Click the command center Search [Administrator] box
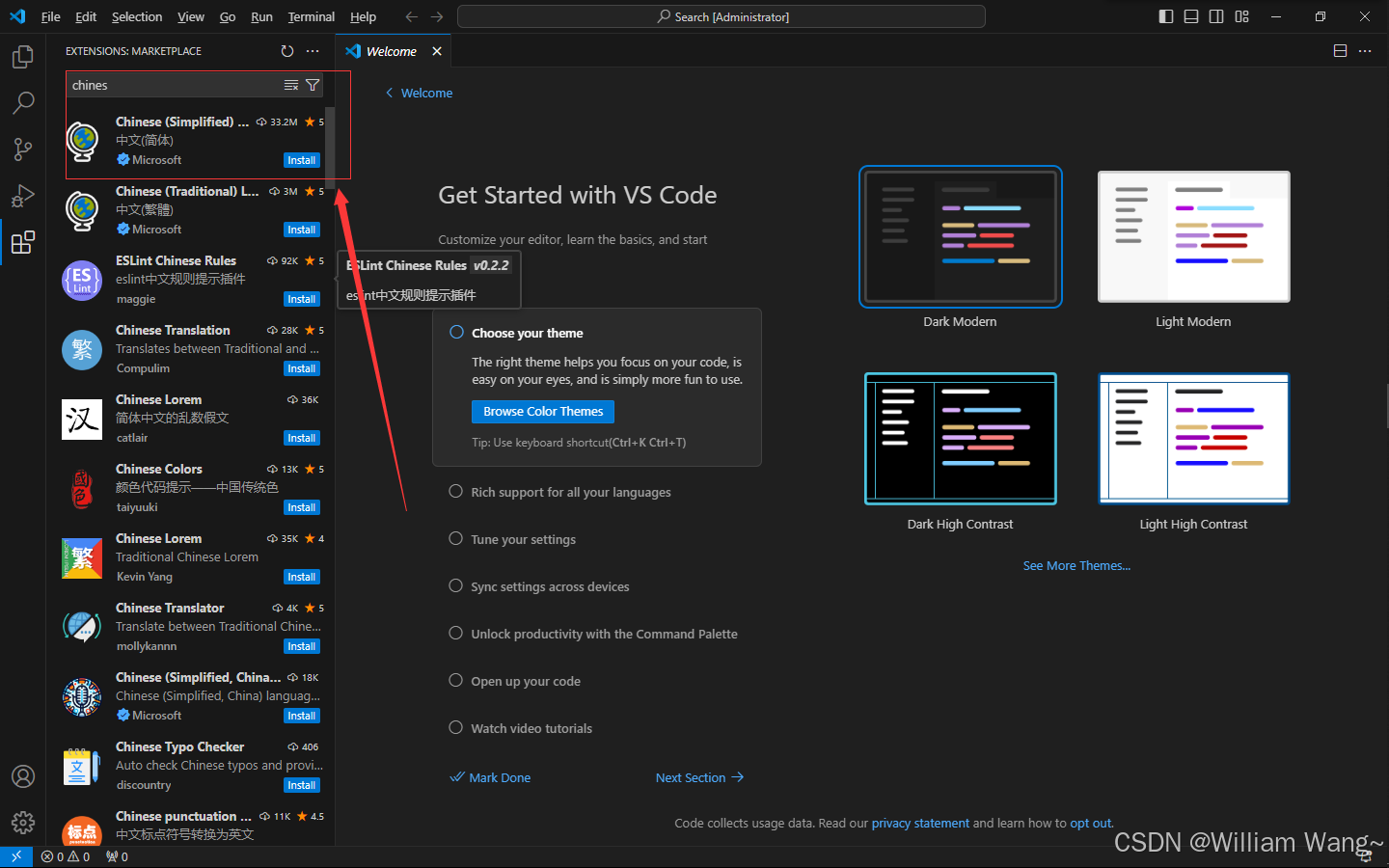 [x=722, y=16]
